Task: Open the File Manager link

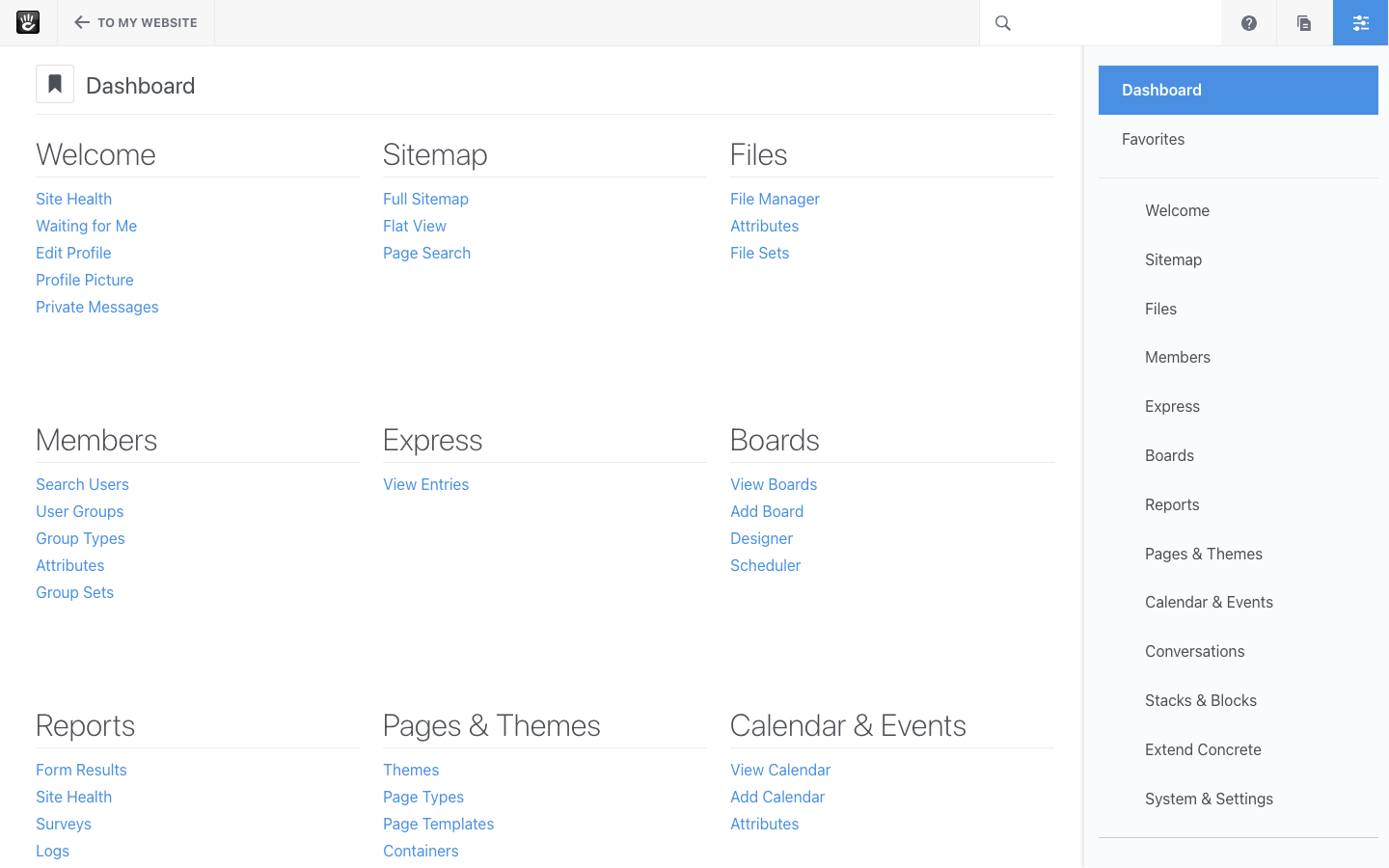Action: click(775, 199)
